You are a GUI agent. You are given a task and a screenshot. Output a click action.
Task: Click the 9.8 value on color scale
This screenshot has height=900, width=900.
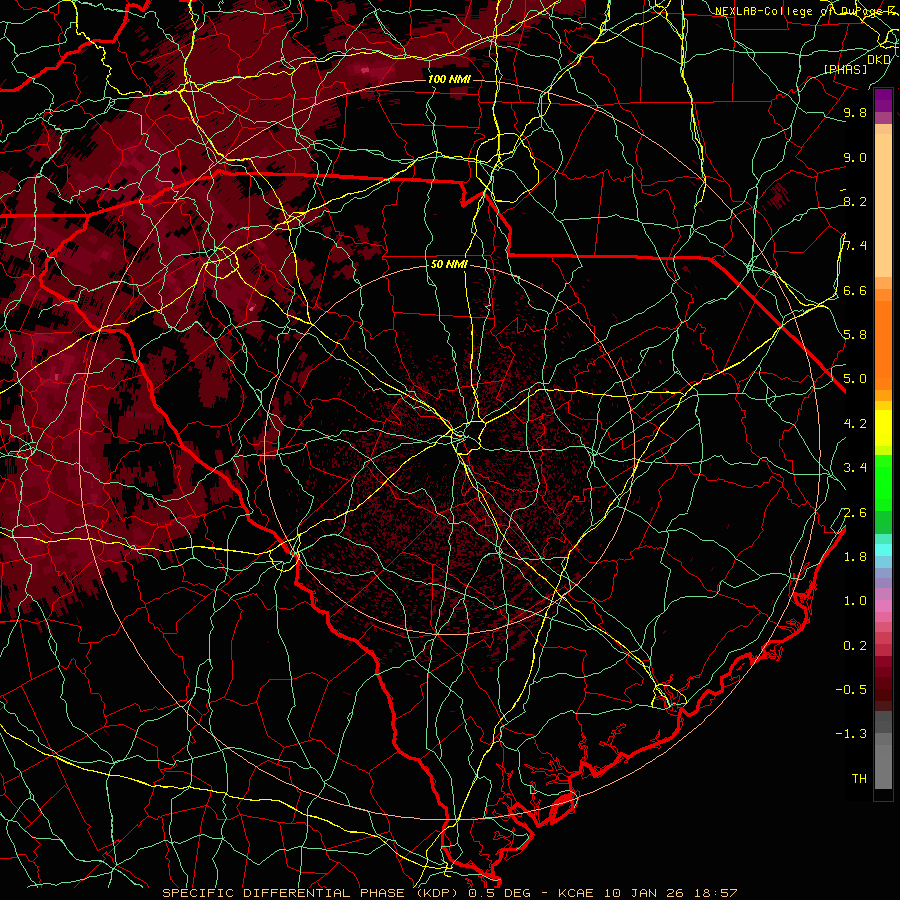tap(855, 112)
